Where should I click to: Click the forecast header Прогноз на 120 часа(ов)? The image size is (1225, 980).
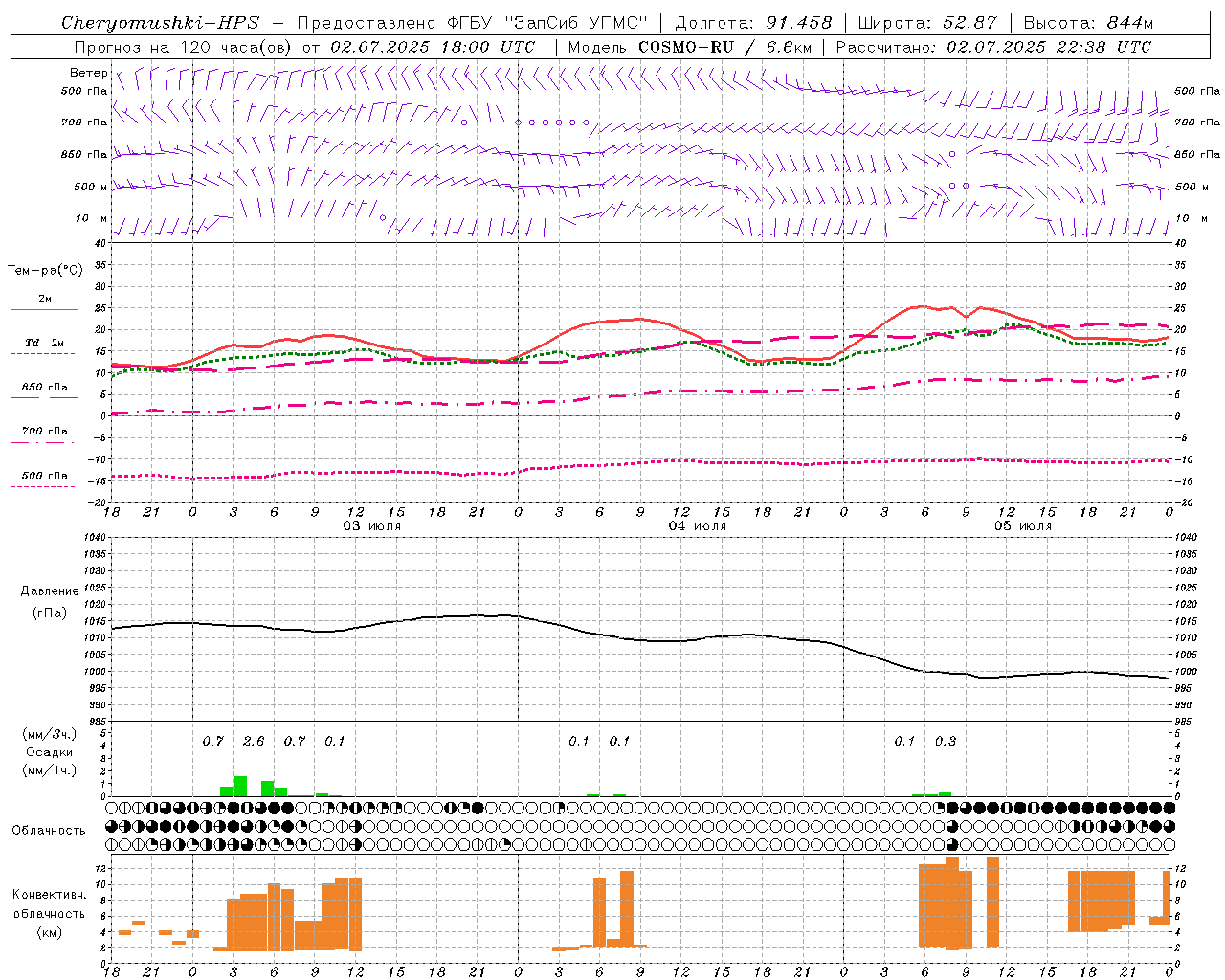pos(183,47)
